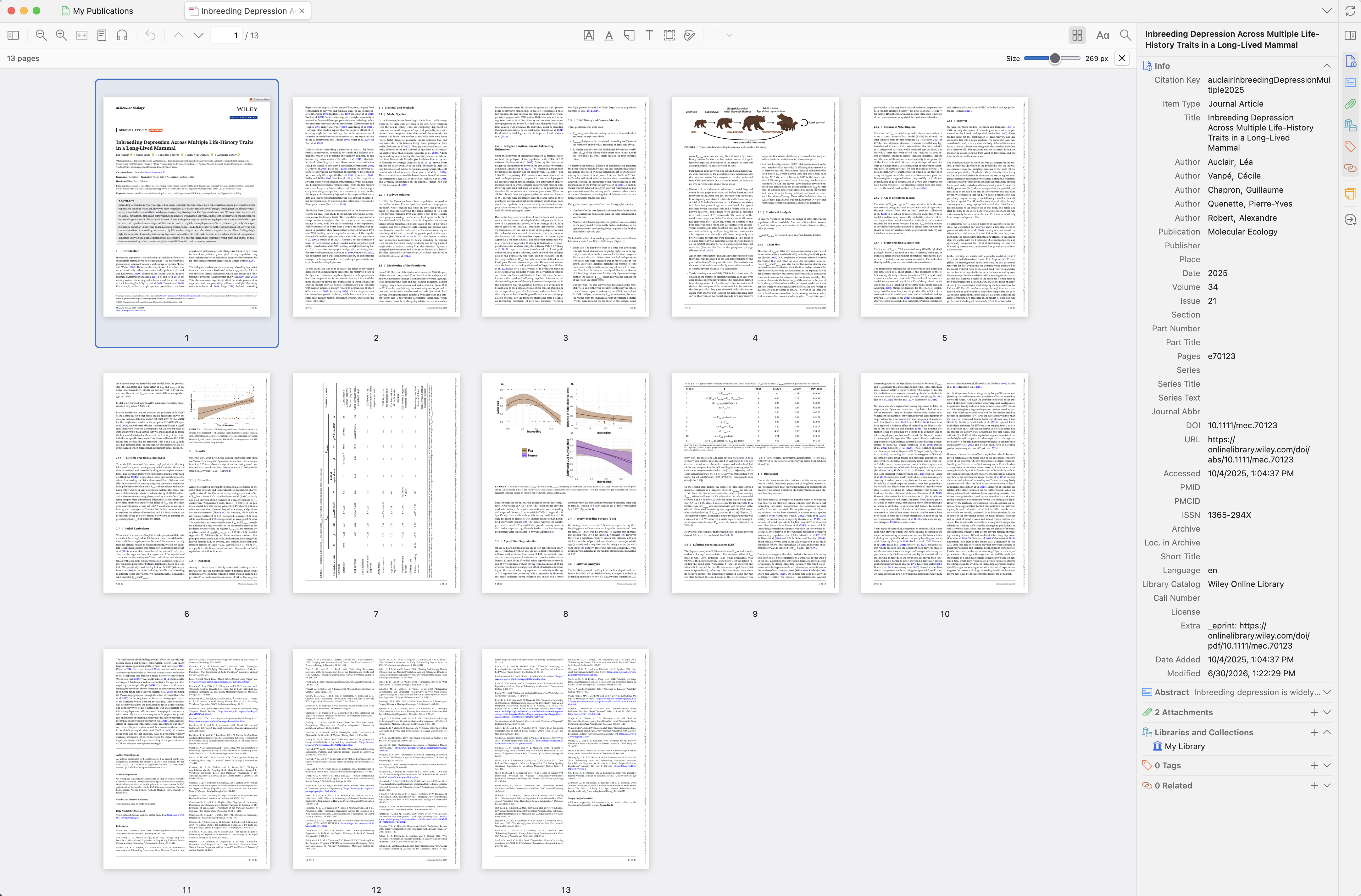The image size is (1361, 896).
Task: Select the Underline Text annotation tool
Action: 609,36
